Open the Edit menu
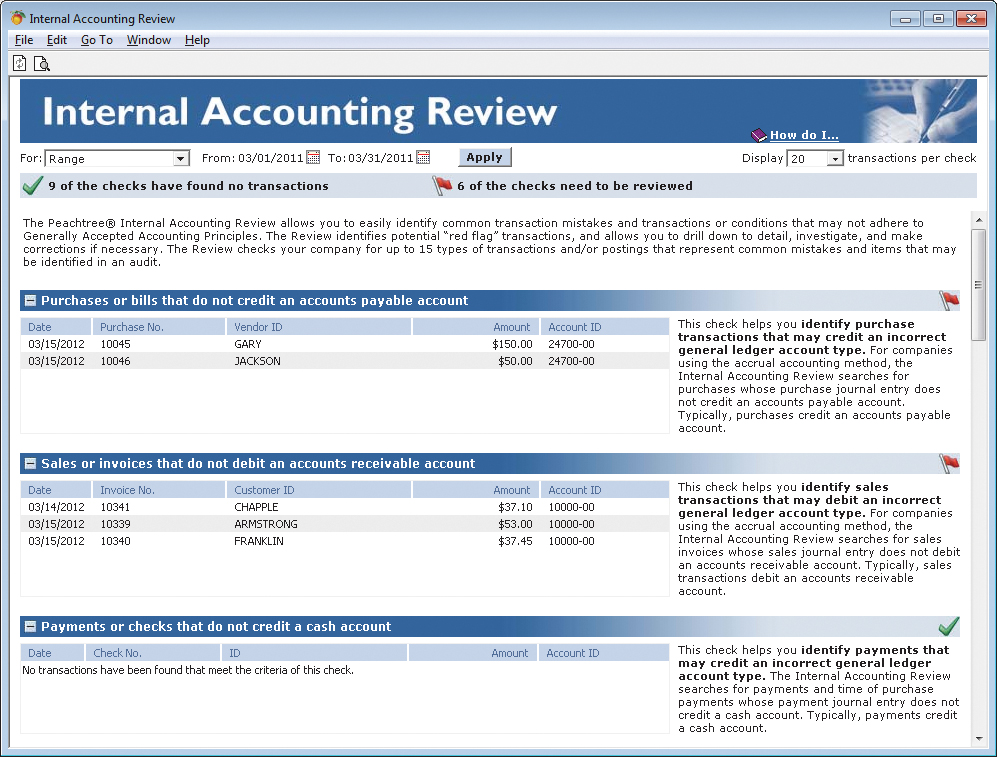The width and height of the screenshot is (997, 757). tap(57, 40)
